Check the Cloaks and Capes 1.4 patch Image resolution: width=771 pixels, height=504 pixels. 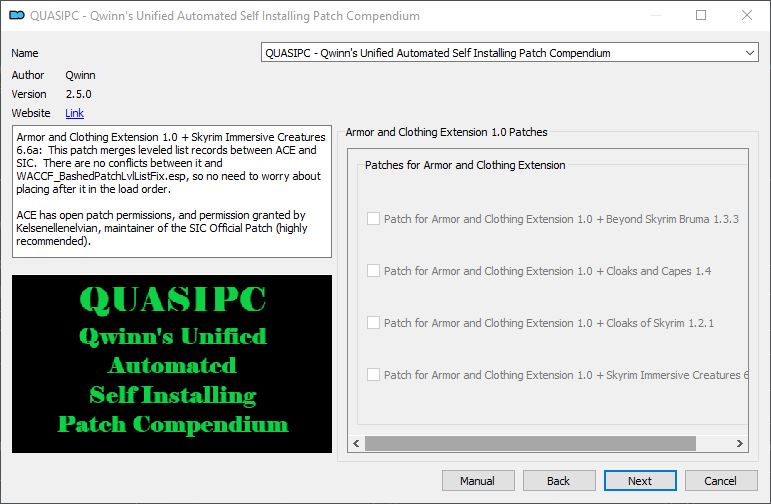[373, 270]
